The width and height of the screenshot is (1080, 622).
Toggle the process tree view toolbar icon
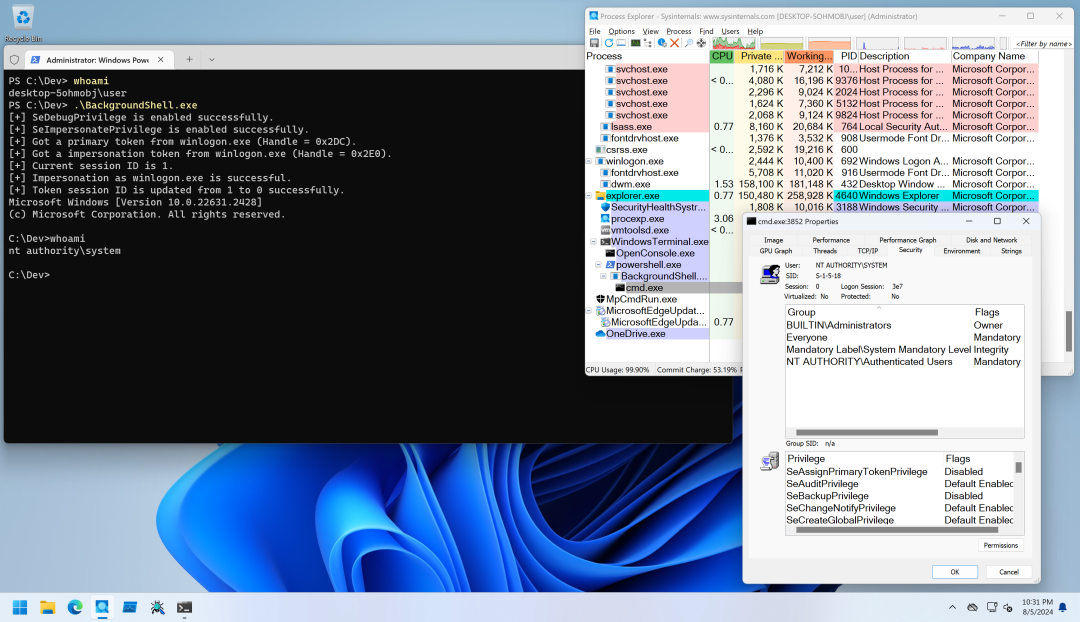click(647, 43)
